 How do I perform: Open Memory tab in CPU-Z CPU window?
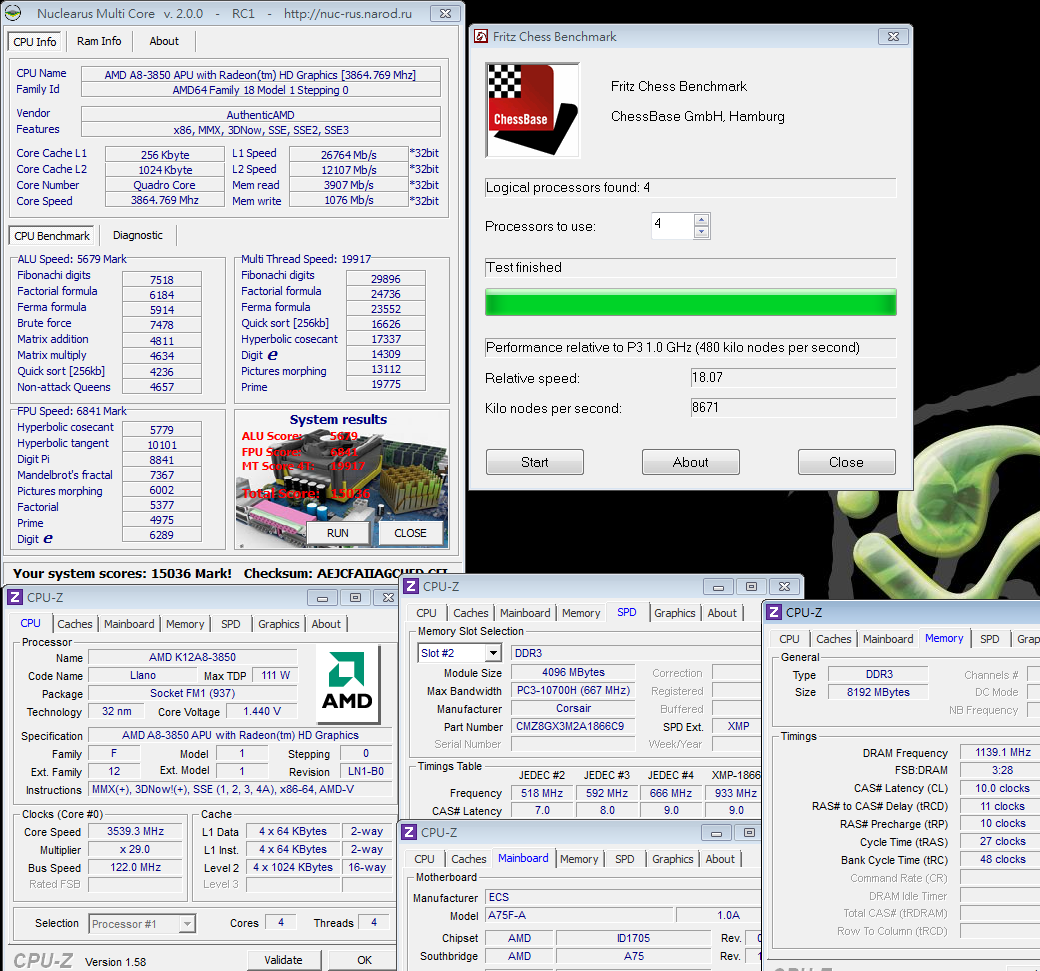click(x=185, y=623)
